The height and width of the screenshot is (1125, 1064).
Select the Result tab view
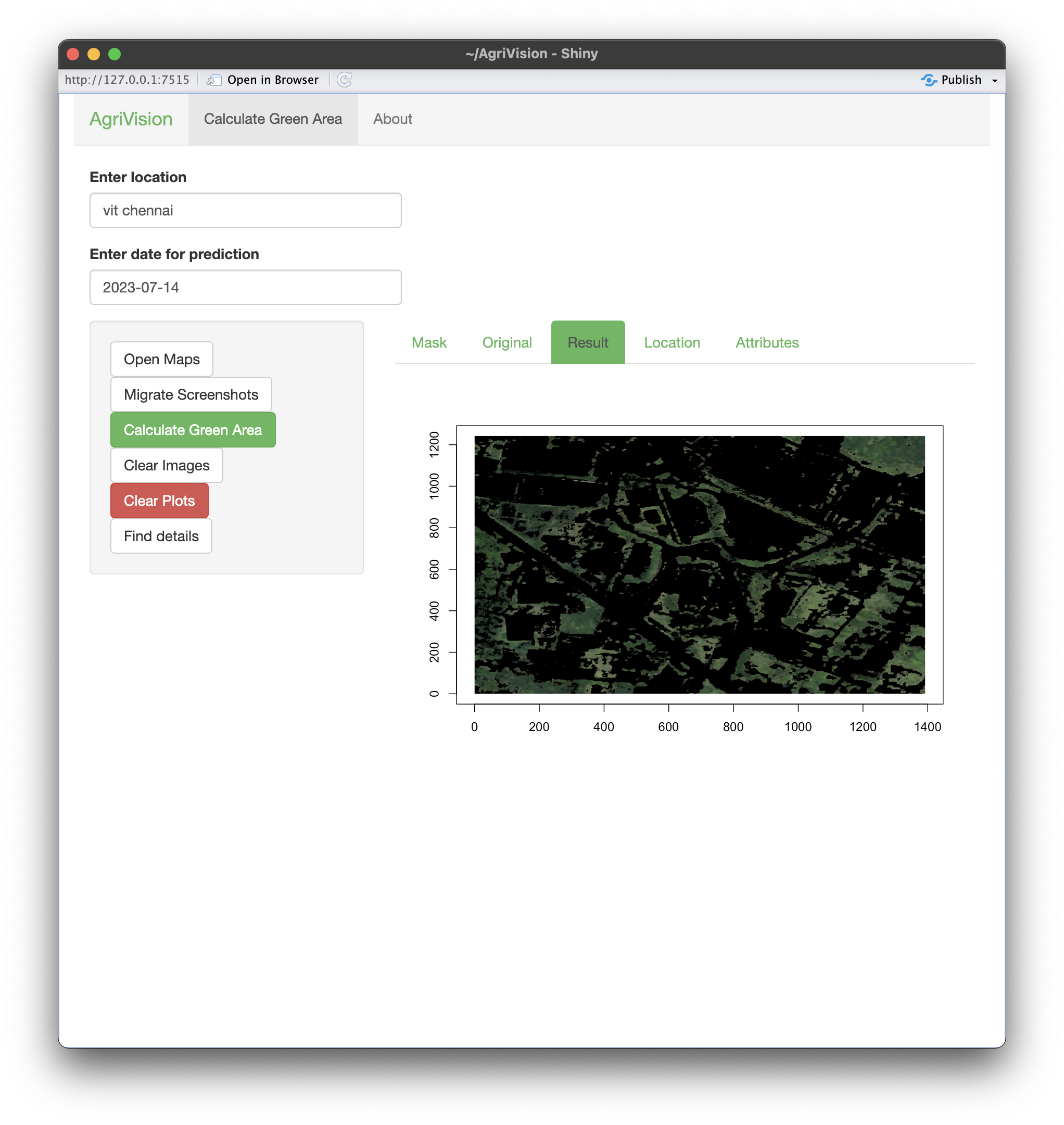[588, 342]
